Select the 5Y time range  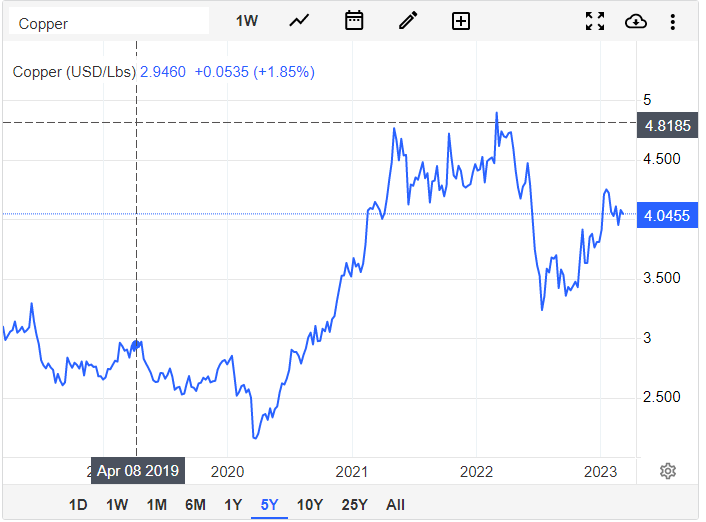click(269, 504)
